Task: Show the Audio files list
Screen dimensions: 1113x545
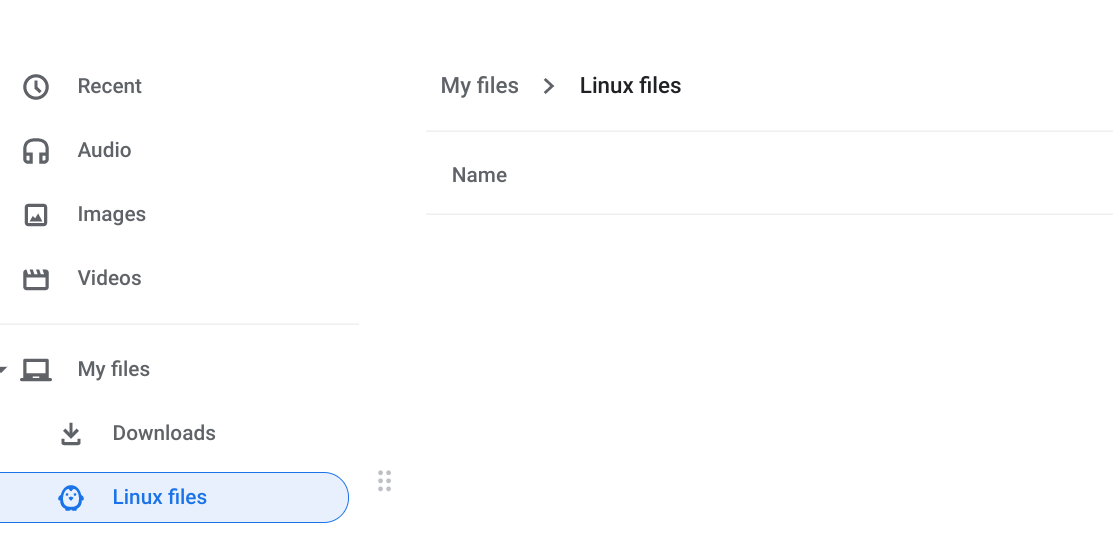Action: click(x=104, y=151)
